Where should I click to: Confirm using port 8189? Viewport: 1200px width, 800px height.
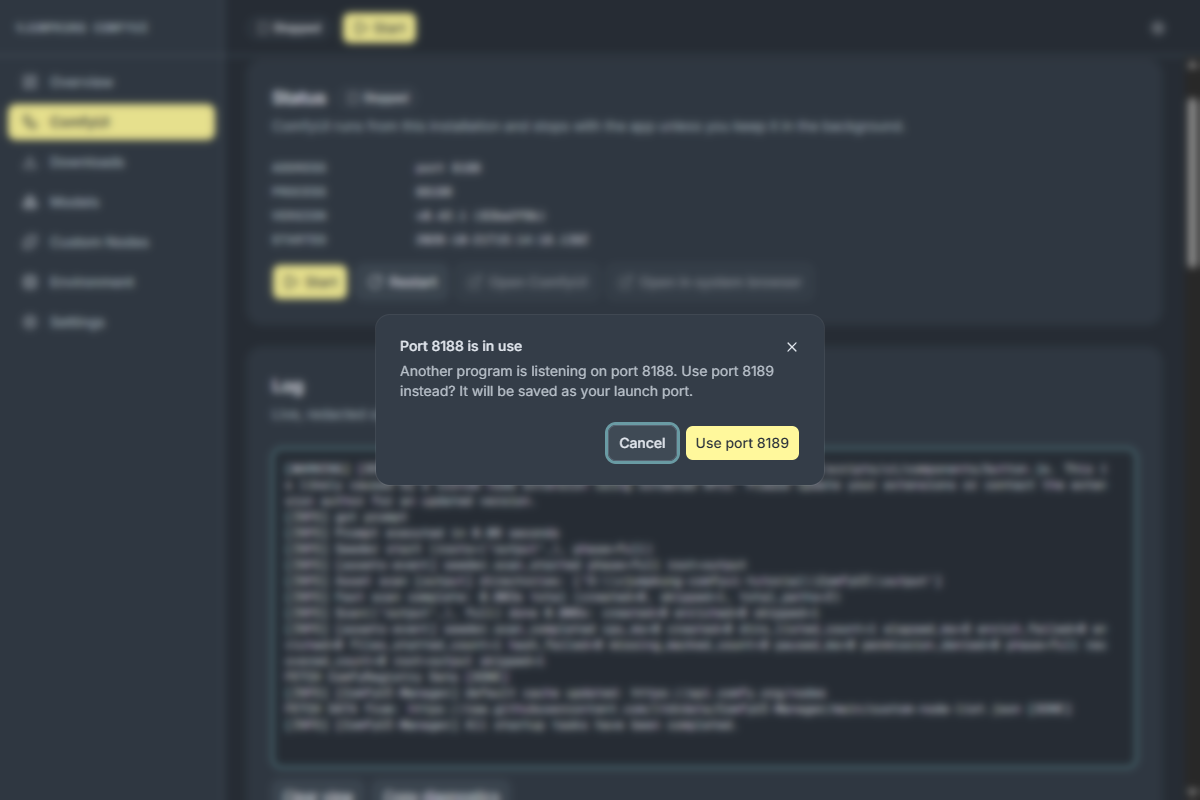coord(742,443)
